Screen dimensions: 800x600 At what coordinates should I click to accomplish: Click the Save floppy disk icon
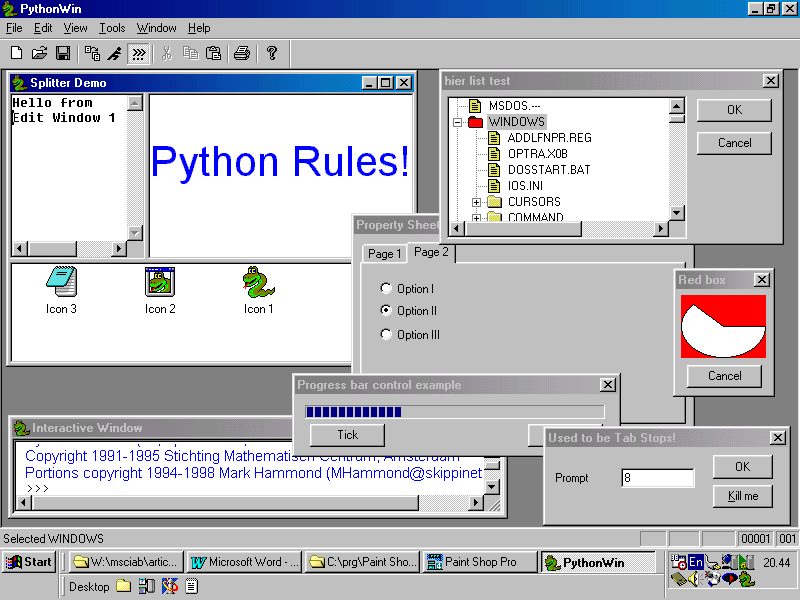(63, 53)
